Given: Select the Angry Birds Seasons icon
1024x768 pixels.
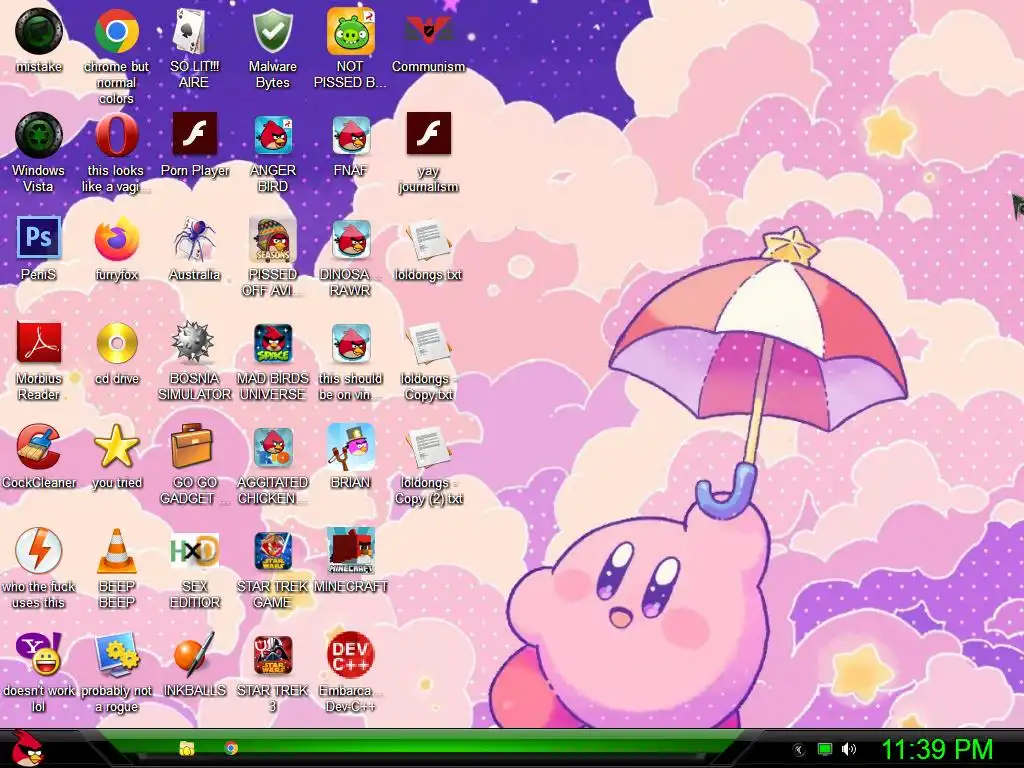Looking at the screenshot, I should [272, 239].
